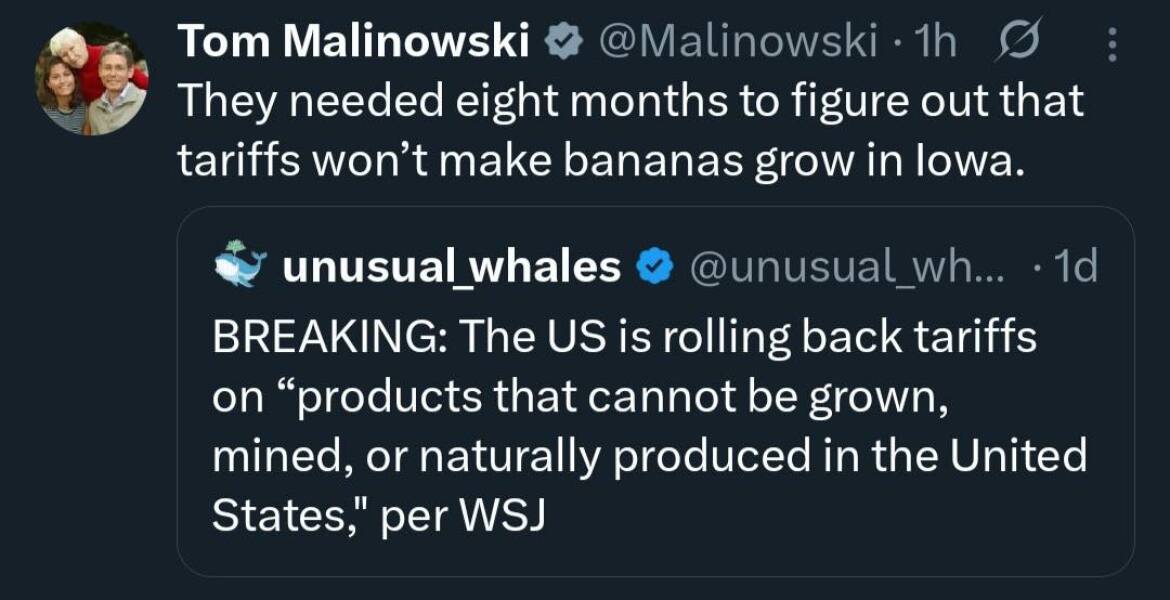Open the three-dot more options menu

tap(1112, 45)
